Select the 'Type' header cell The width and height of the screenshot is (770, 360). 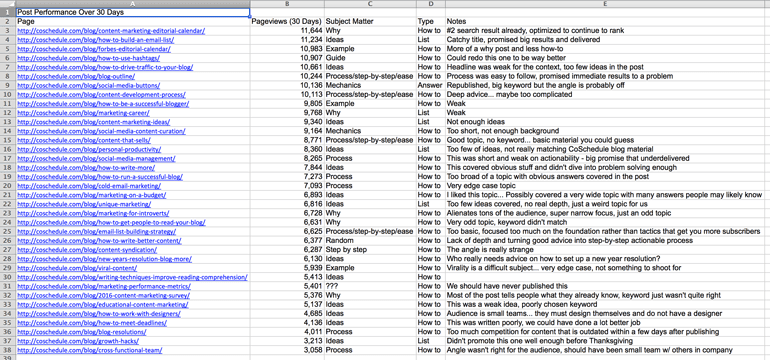[431, 22]
